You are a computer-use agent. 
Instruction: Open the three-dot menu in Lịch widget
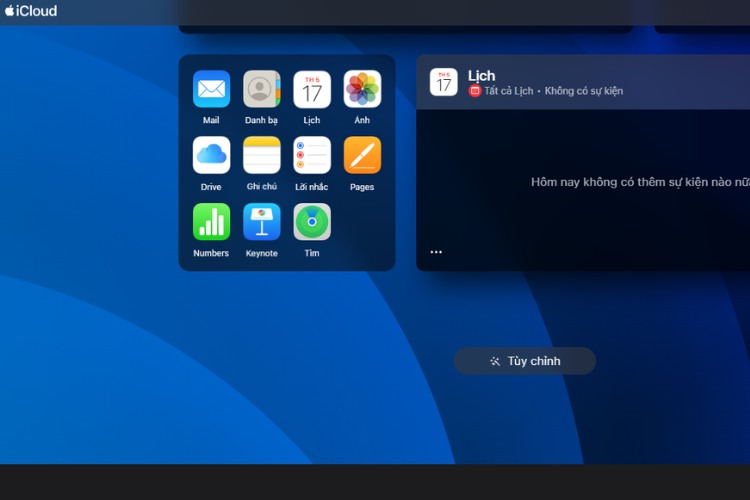coord(436,252)
